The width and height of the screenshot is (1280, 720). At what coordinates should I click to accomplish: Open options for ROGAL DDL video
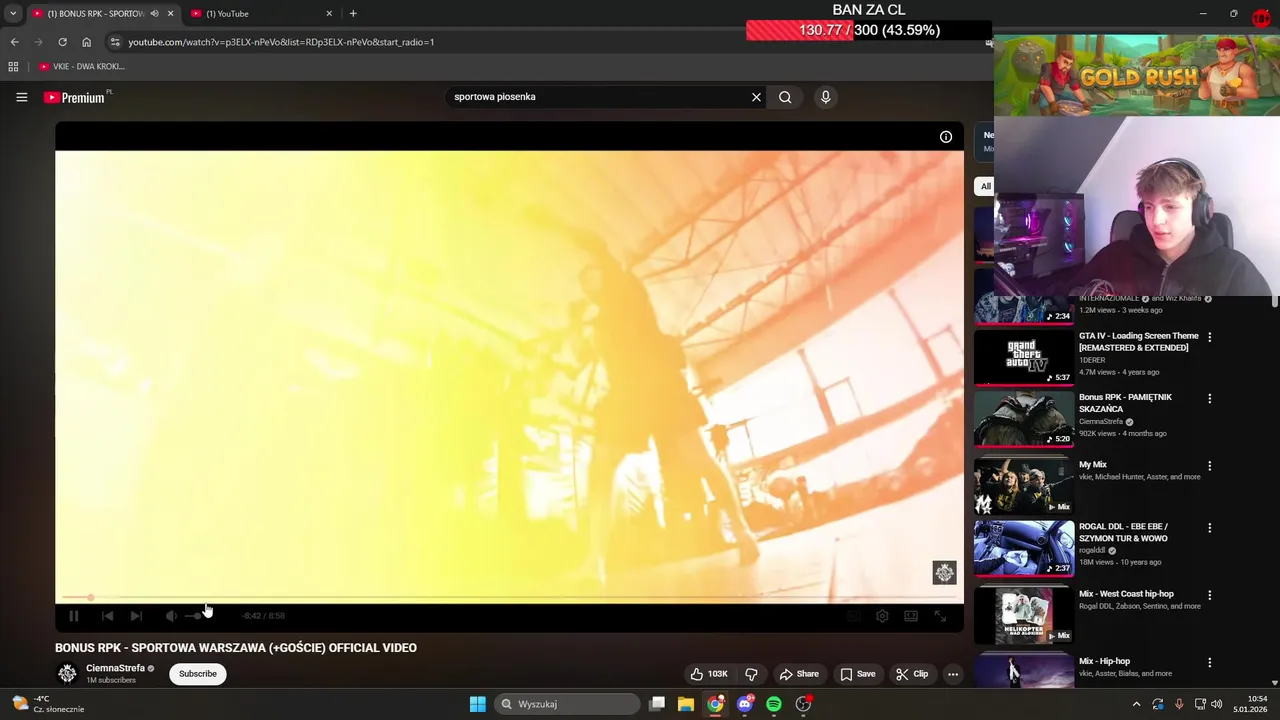1209,528
